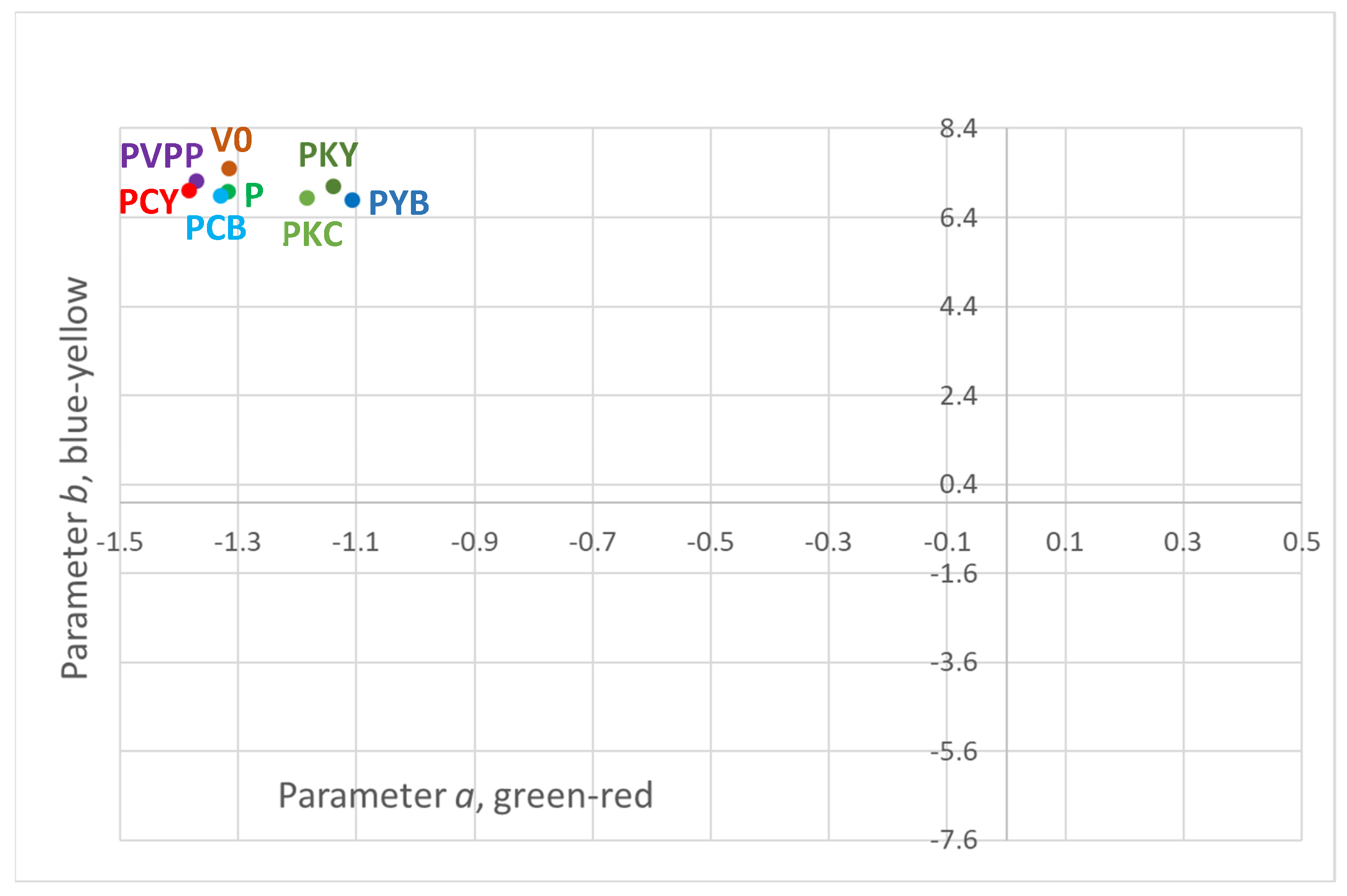Select the -7.6 vertical axis tick label
The image size is (1347, 896).
(x=954, y=840)
